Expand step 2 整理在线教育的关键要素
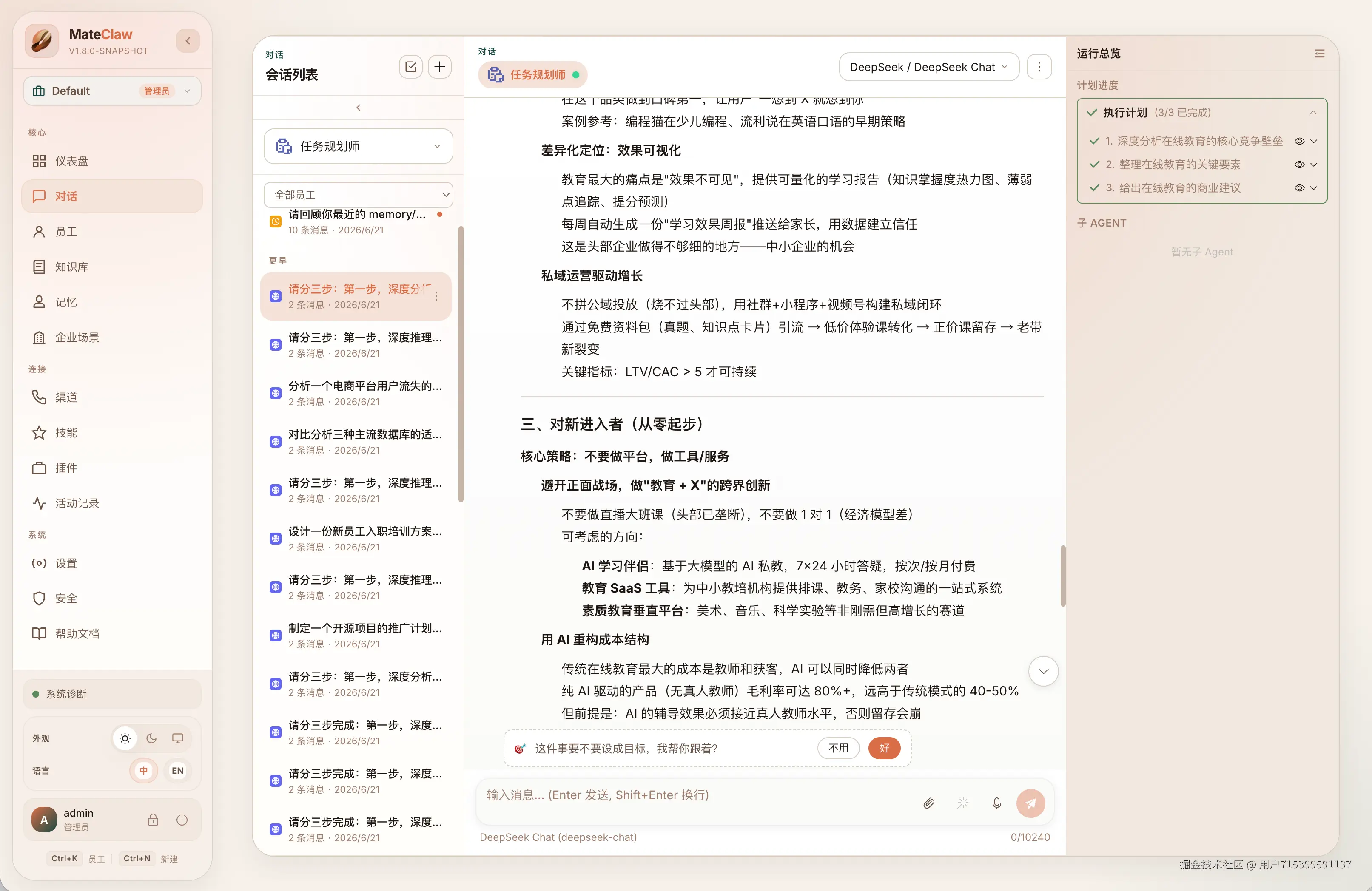1372x891 pixels. (1314, 165)
